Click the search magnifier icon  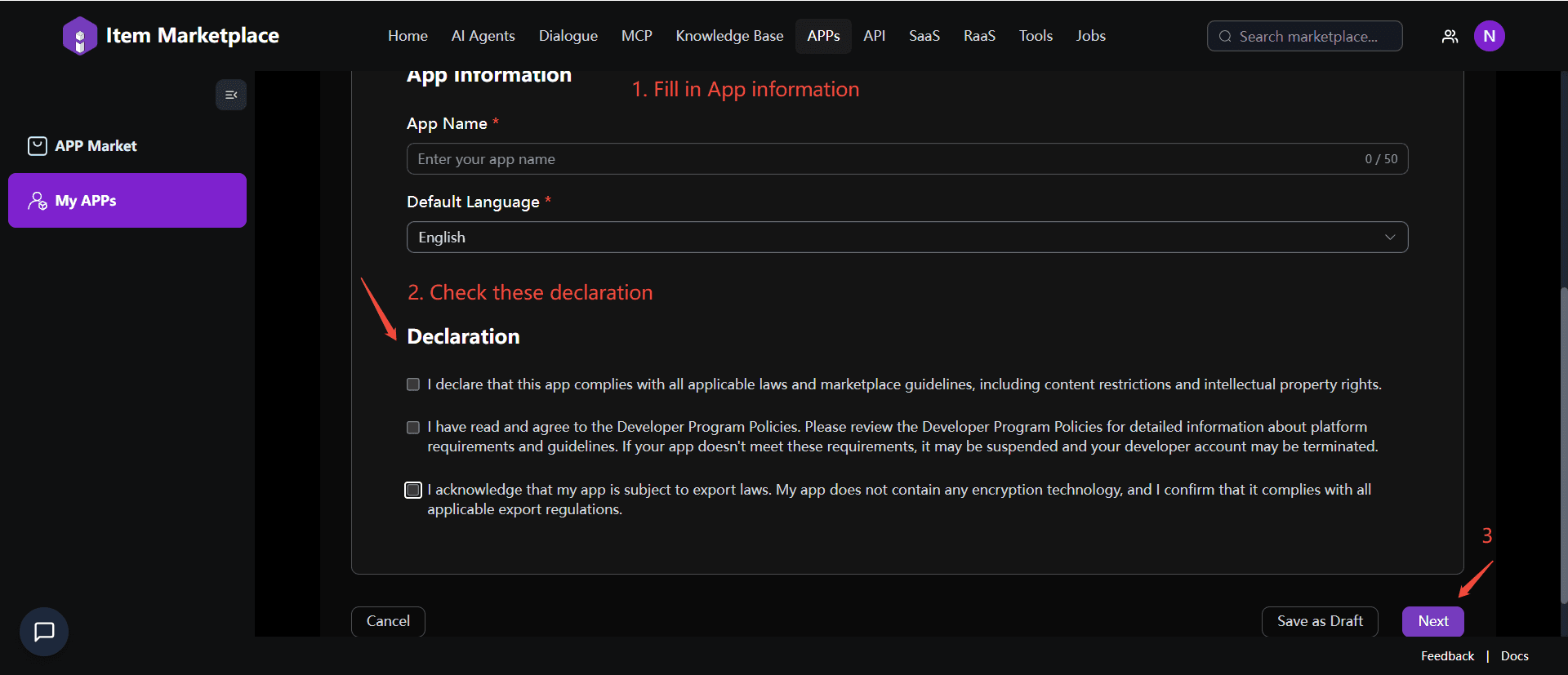1225,37
